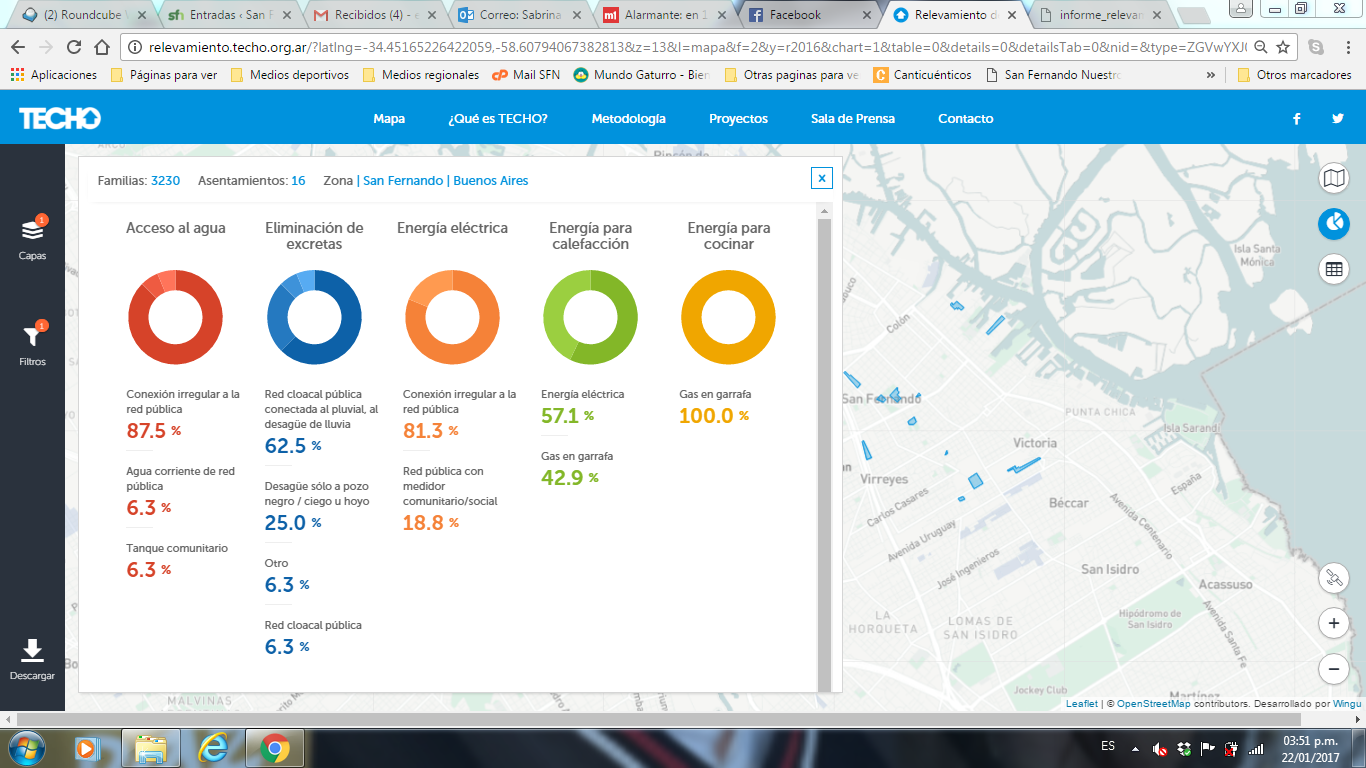Zoom out on the map
1366x768 pixels.
point(1333,668)
